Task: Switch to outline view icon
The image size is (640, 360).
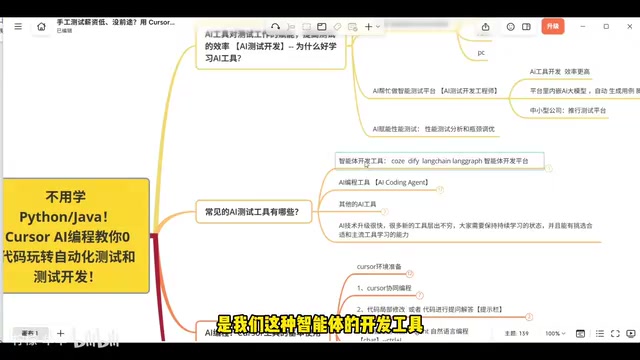Action: coord(600,333)
